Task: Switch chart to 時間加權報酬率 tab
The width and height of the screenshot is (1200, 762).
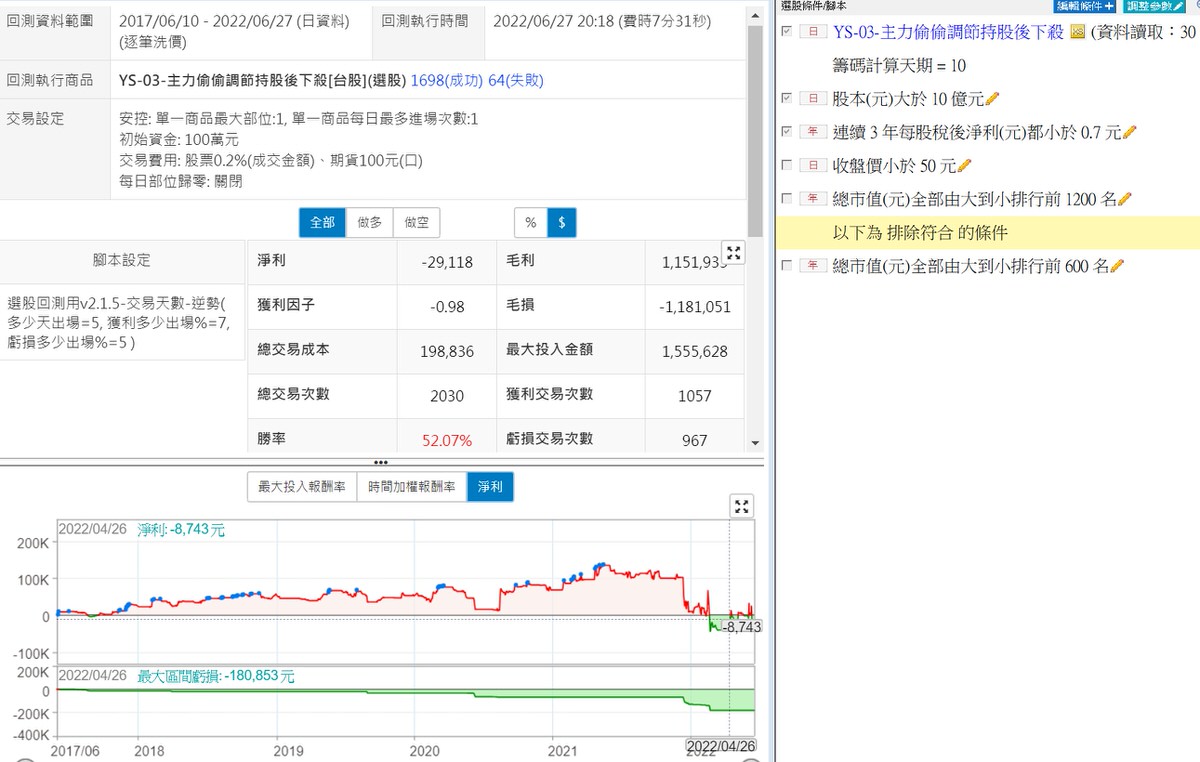Action: pyautogui.click(x=412, y=487)
